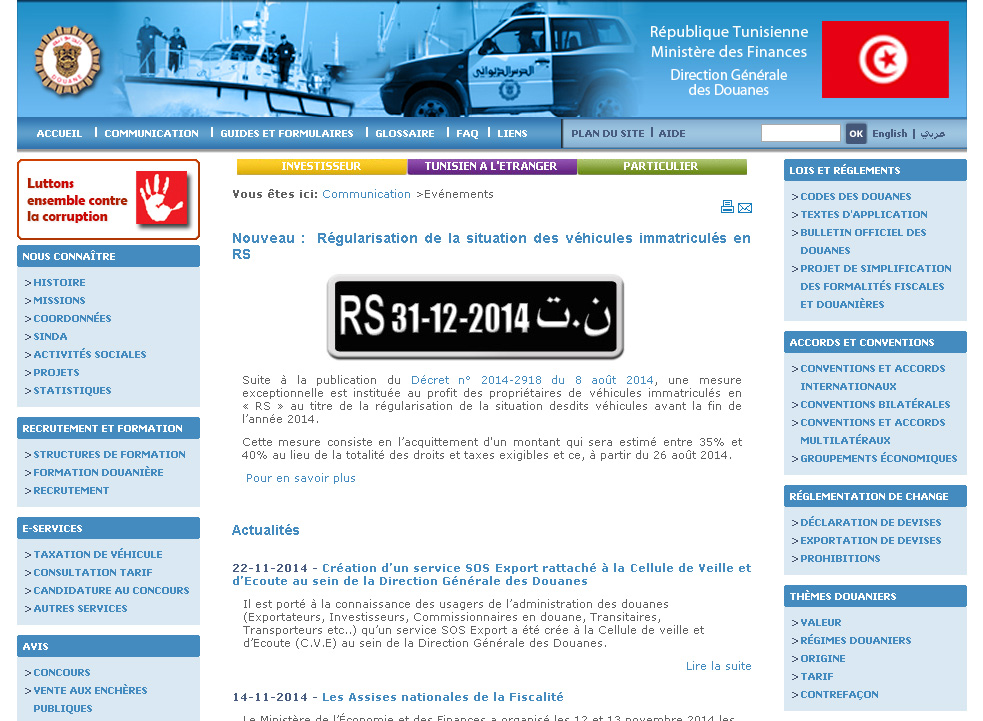Image resolution: width=983 pixels, height=721 pixels.
Task: Click Lire la suite for SOS Export
Action: 718,666
